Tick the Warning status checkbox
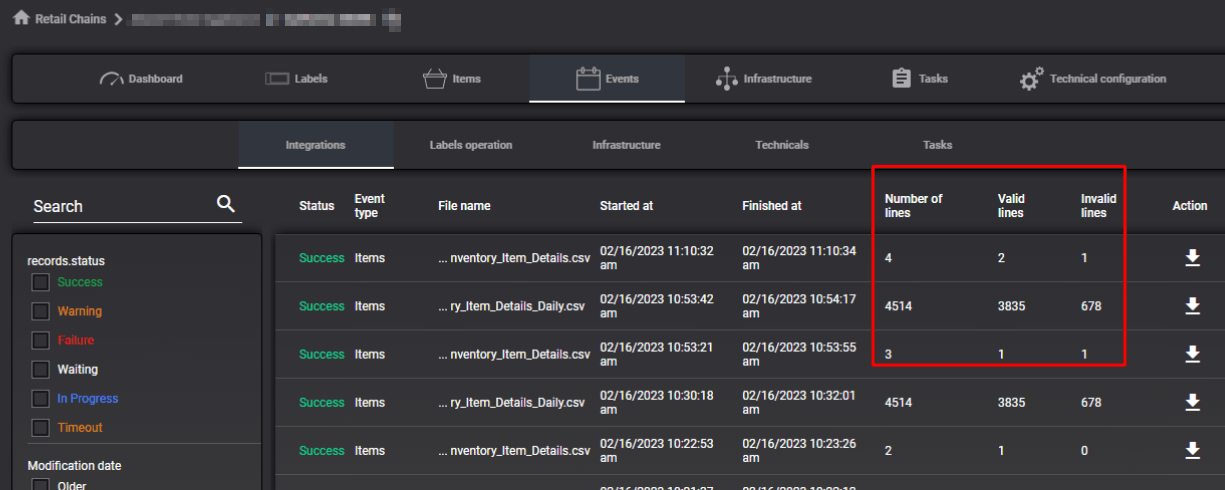Image resolution: width=1225 pixels, height=490 pixels. (40, 312)
